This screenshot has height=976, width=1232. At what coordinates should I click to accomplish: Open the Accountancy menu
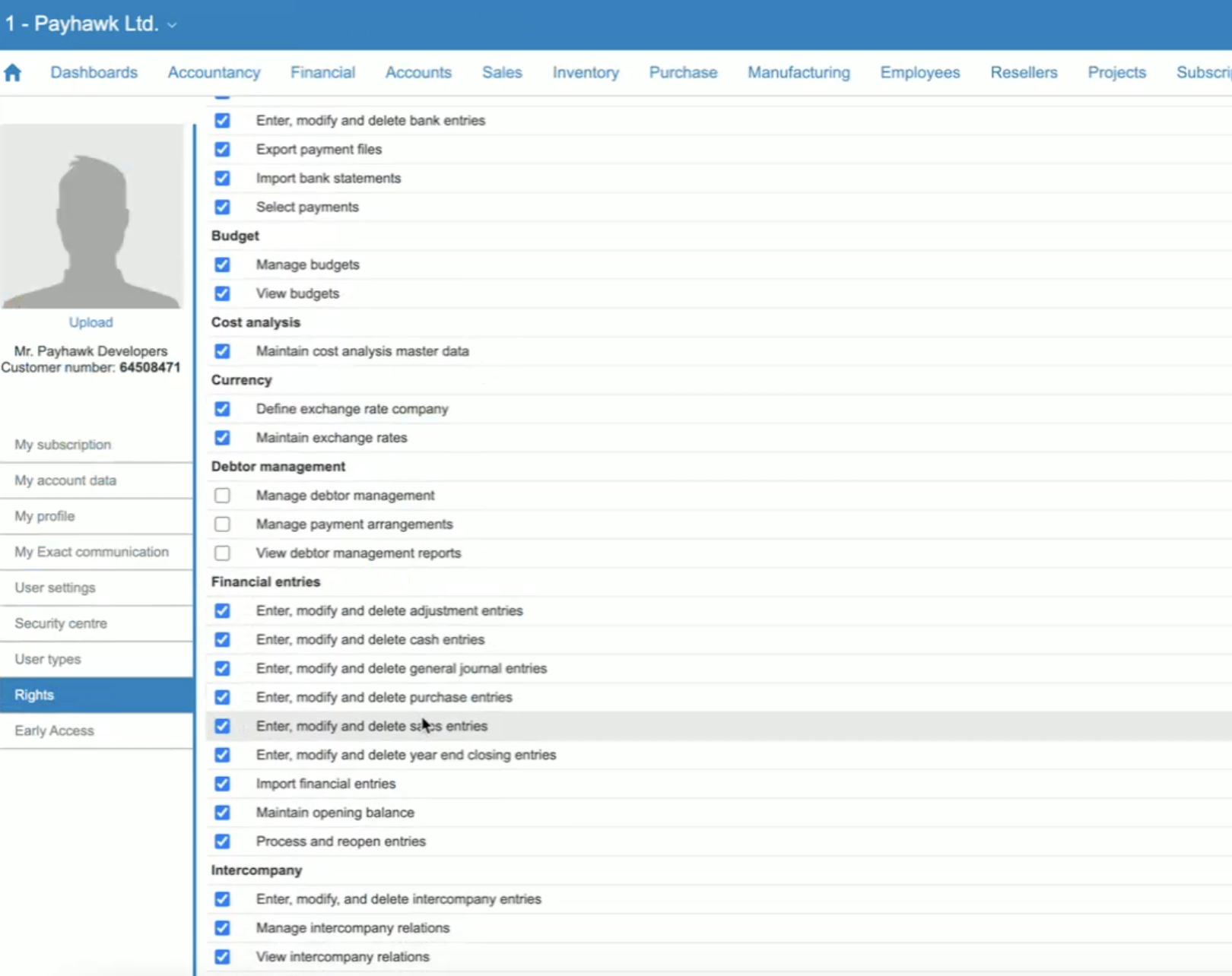pos(214,72)
